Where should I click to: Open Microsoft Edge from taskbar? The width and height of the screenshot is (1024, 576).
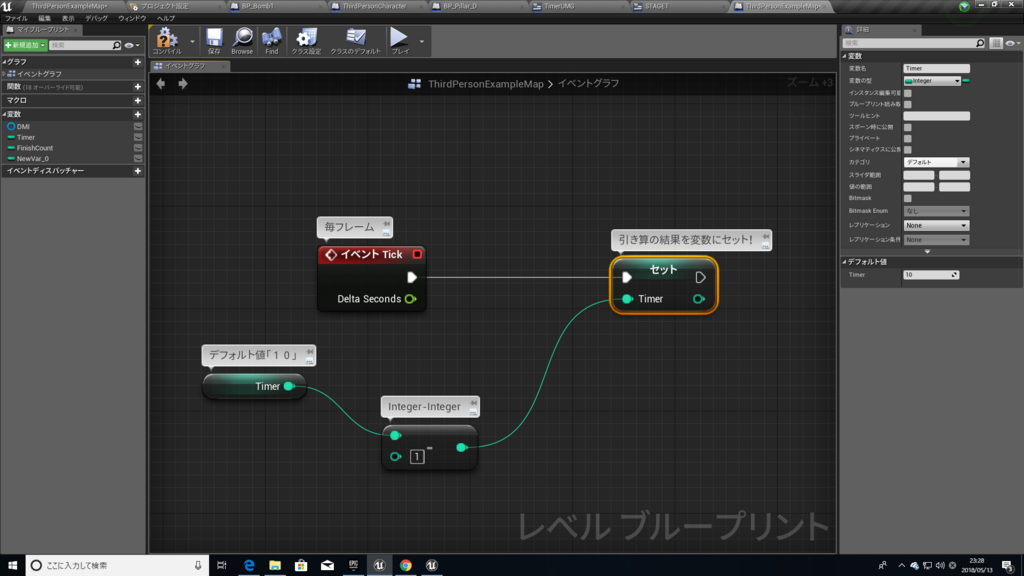point(249,566)
